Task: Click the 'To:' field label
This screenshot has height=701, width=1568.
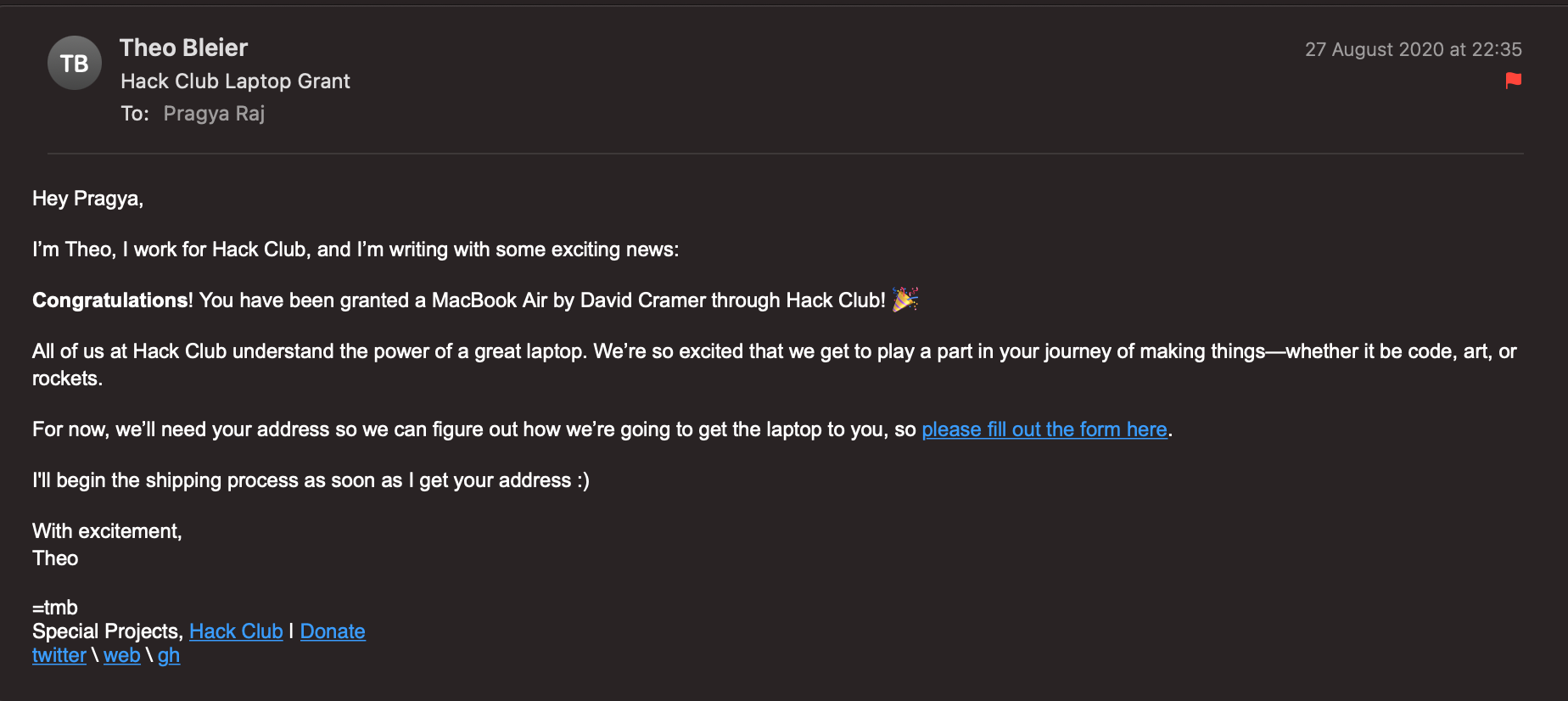Action: [x=135, y=113]
